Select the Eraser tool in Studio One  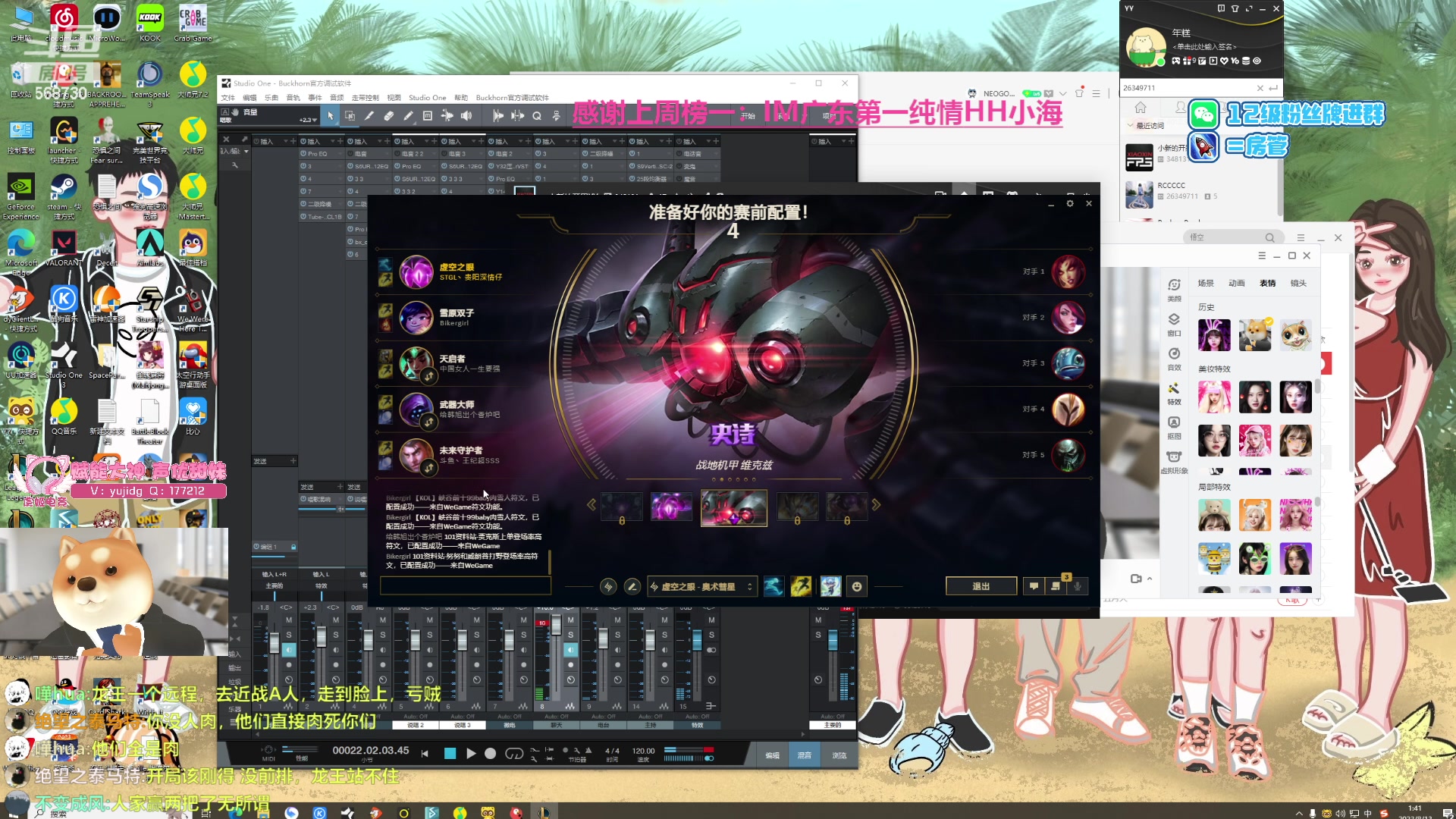tap(388, 116)
